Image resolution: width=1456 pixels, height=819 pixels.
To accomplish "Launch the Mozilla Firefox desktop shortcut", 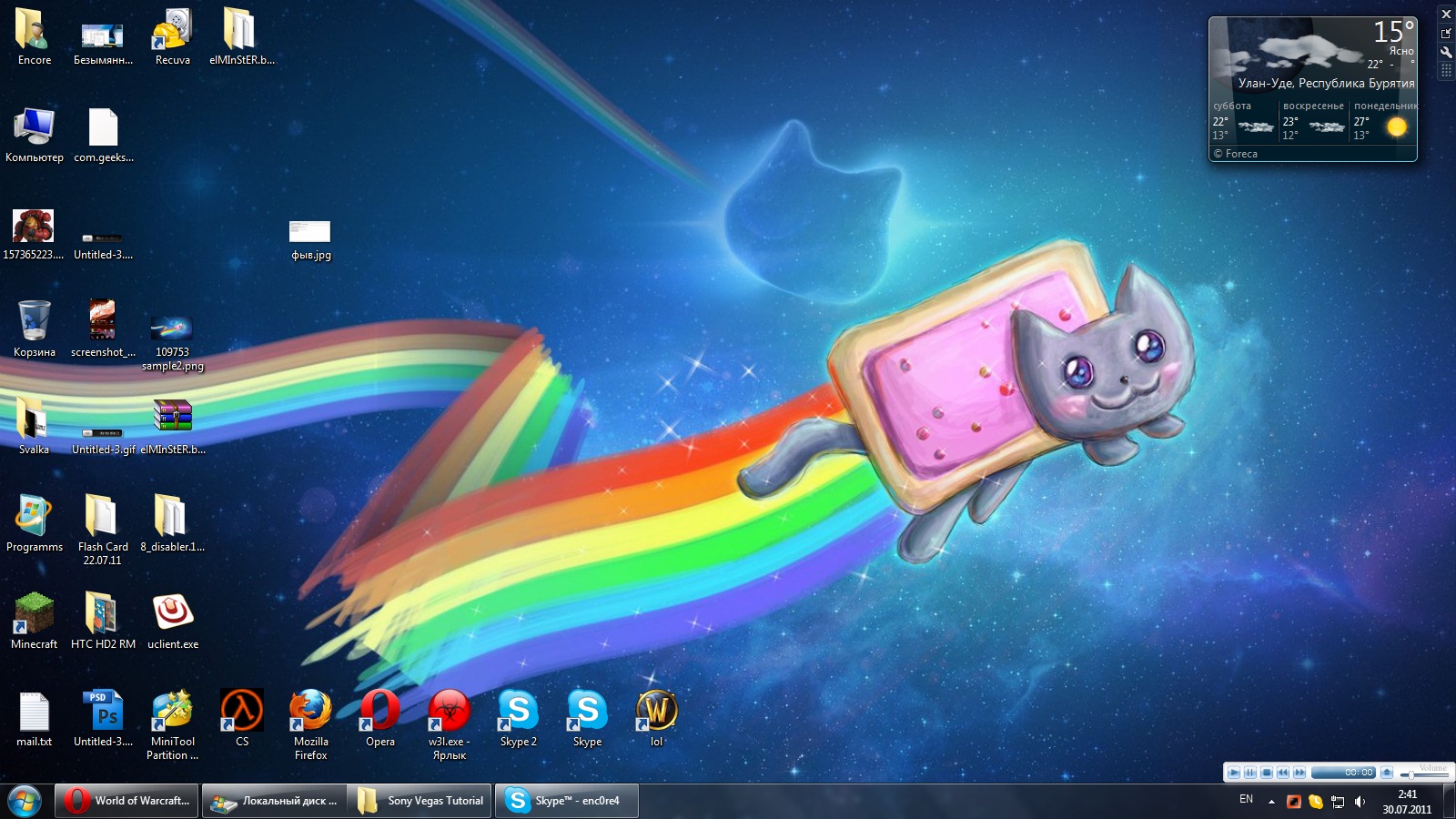I will click(310, 725).
